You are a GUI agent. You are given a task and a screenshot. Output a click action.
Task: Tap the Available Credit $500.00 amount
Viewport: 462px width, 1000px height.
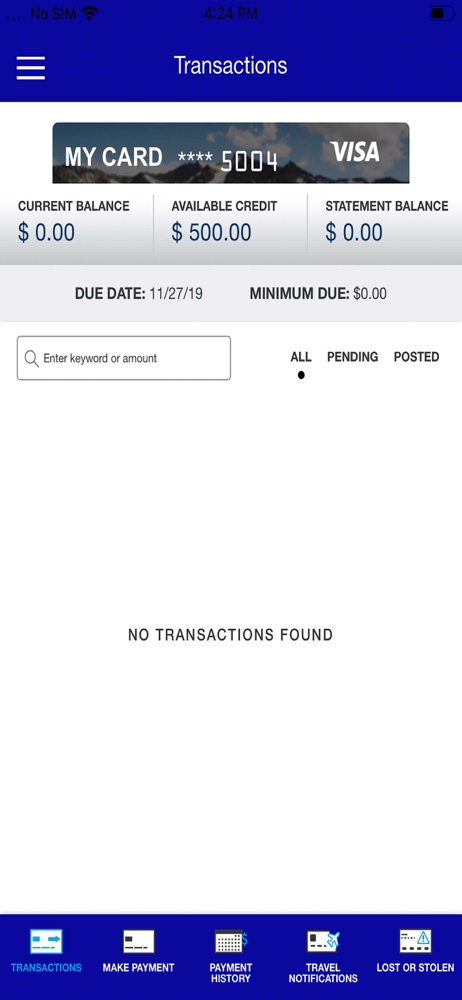[x=211, y=233]
